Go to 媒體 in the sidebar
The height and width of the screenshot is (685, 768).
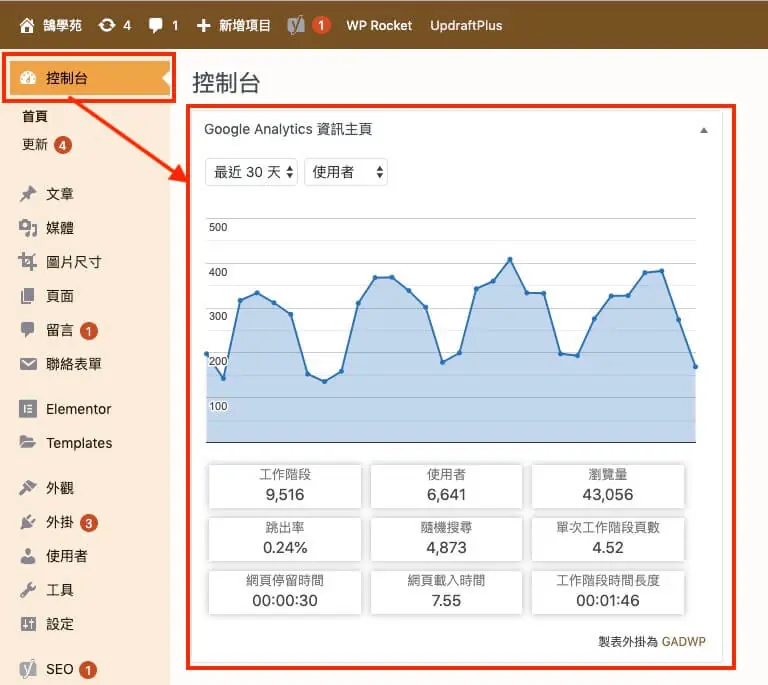coord(60,228)
